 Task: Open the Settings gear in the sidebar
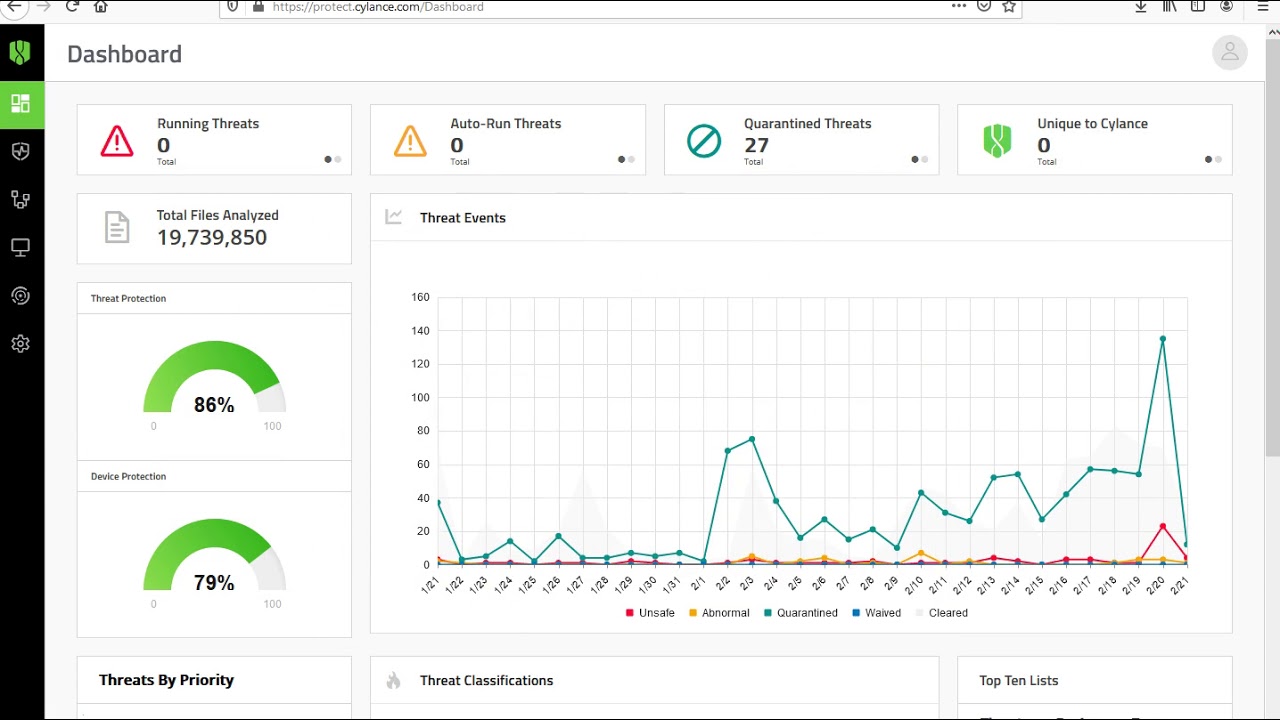click(20, 343)
